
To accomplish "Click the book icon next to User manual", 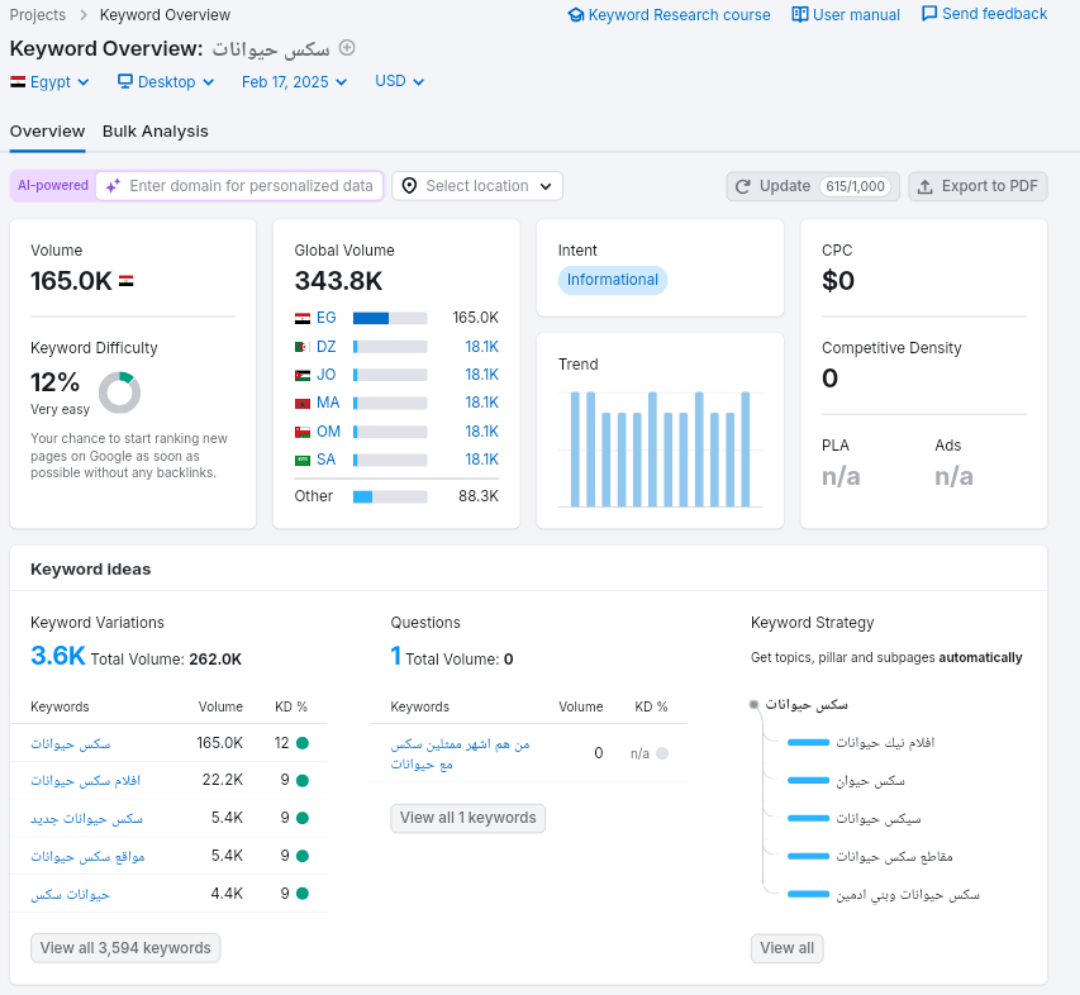I will [x=800, y=15].
